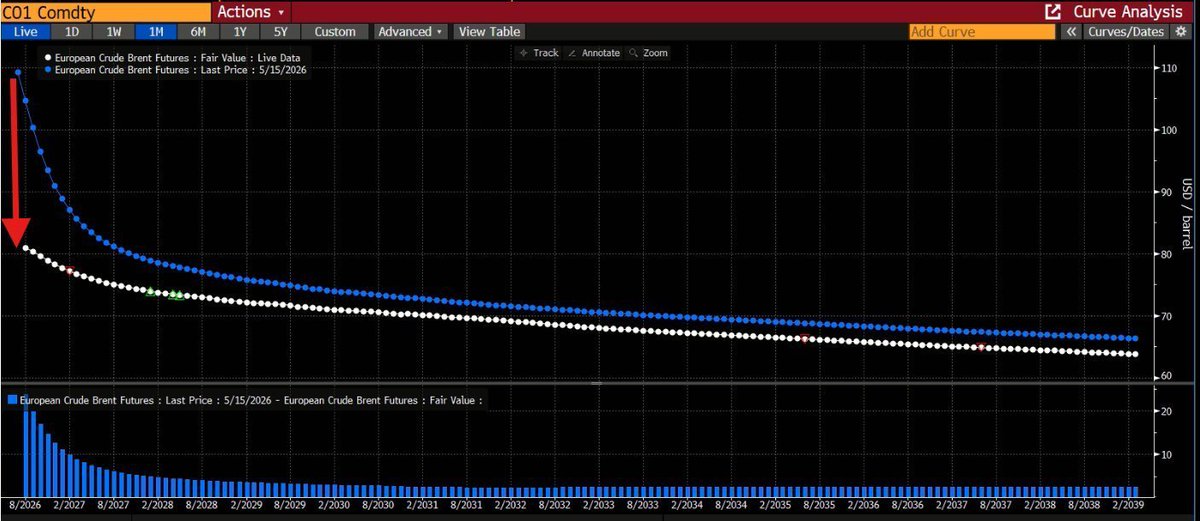Click the Add Curve input field
This screenshot has height=521, width=1200.
(x=982, y=31)
